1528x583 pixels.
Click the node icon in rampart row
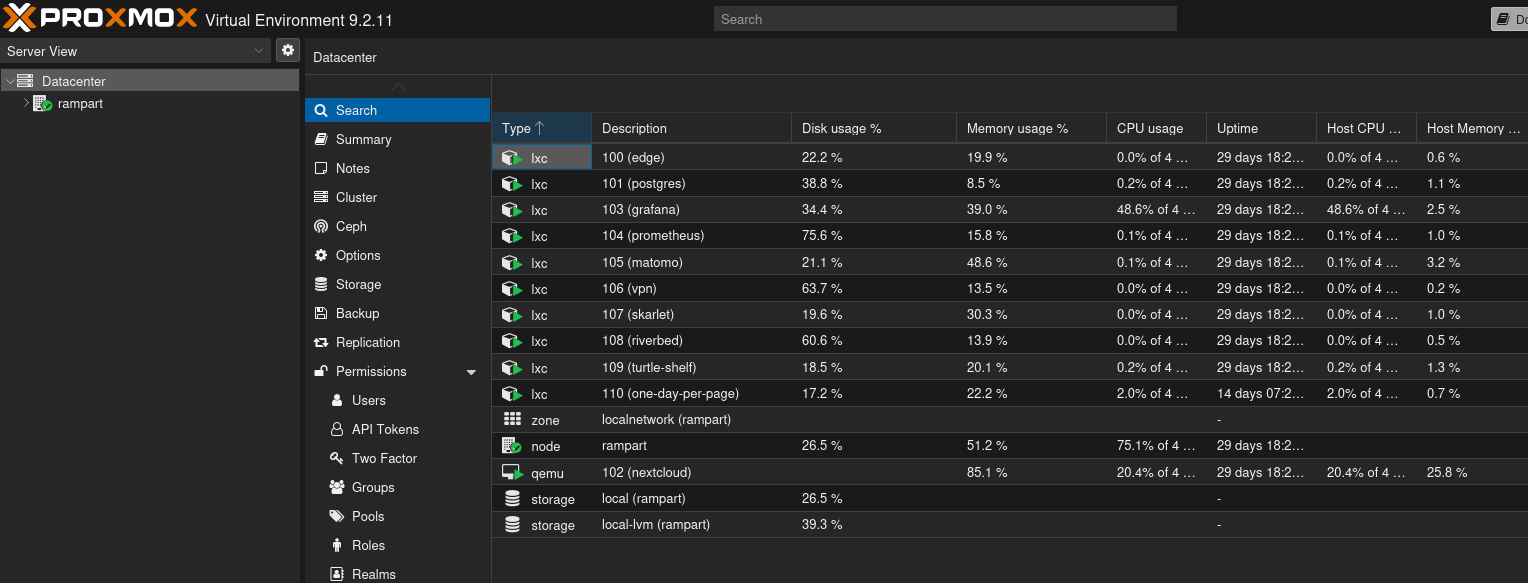pos(512,446)
